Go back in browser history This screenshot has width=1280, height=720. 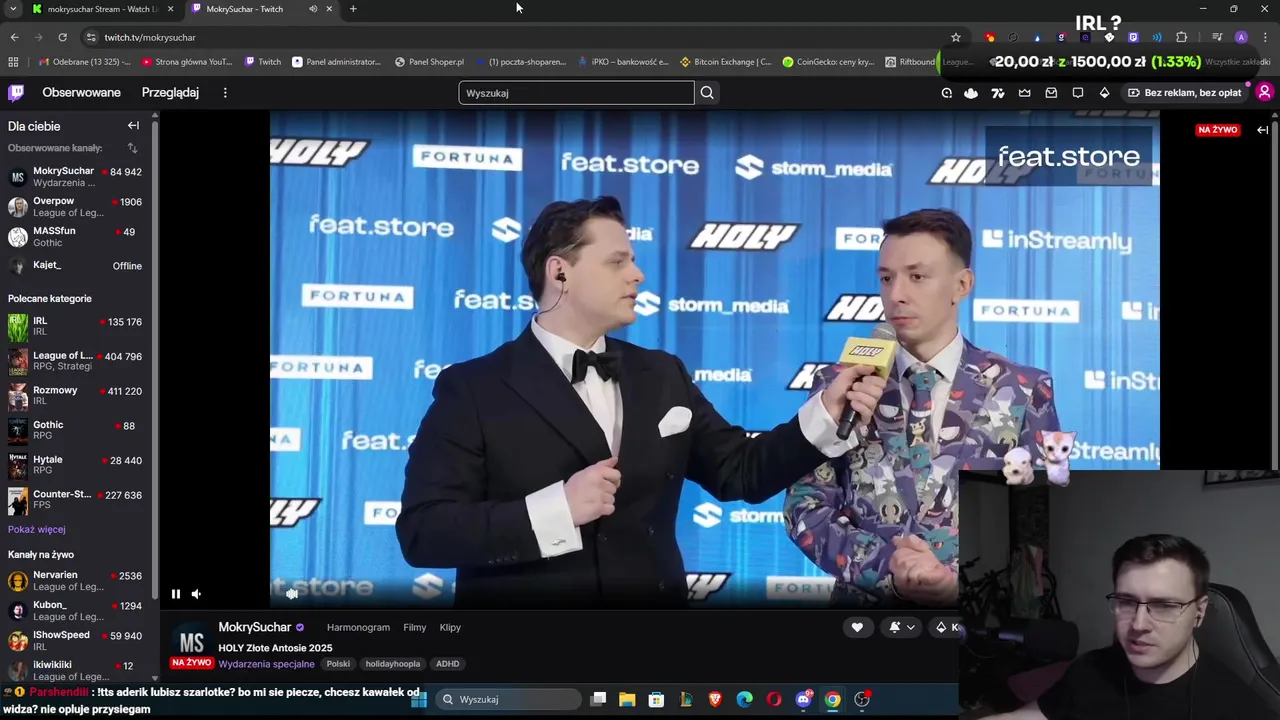[x=14, y=37]
